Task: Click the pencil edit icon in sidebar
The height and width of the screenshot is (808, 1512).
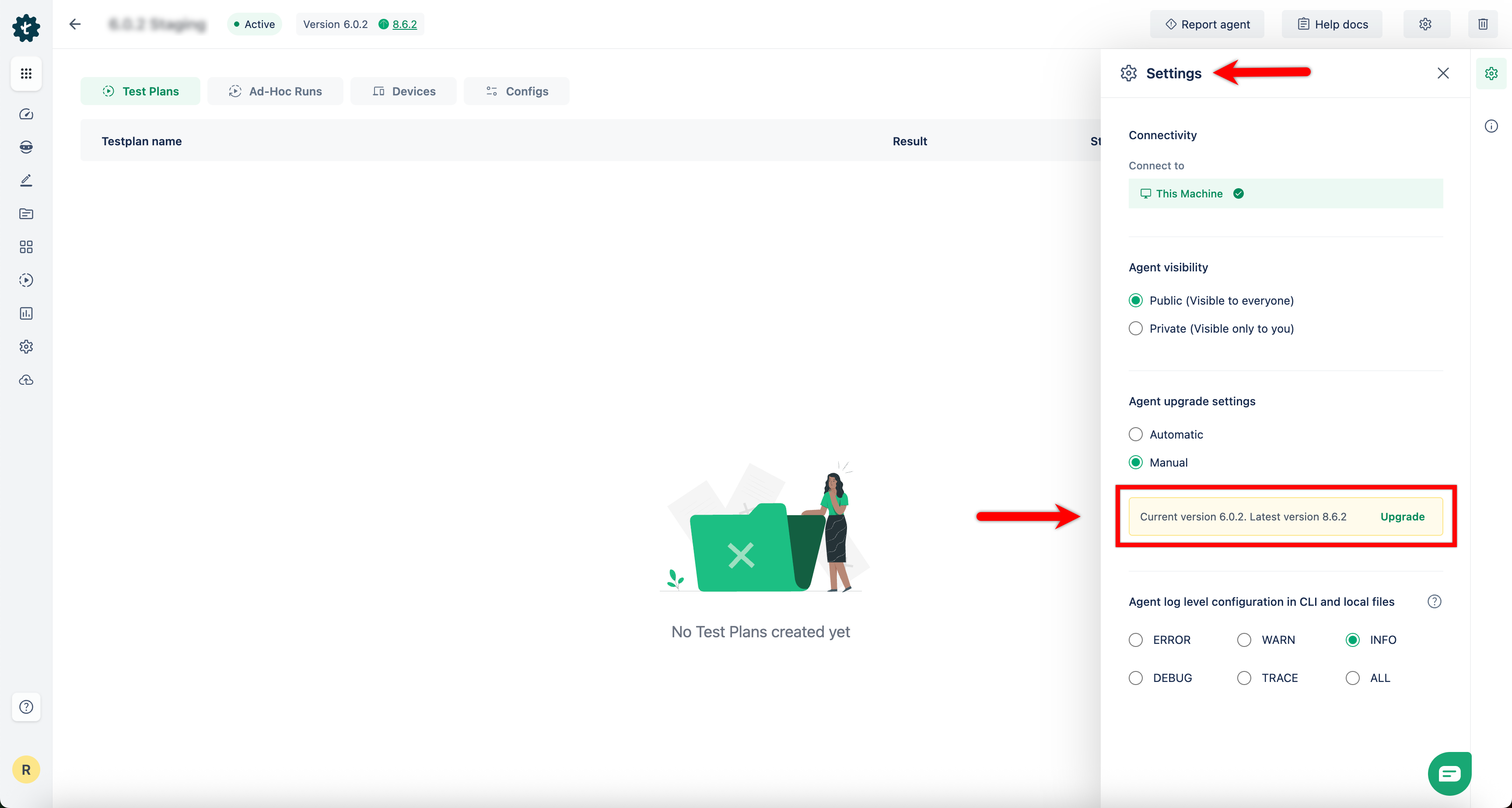Action: point(26,180)
